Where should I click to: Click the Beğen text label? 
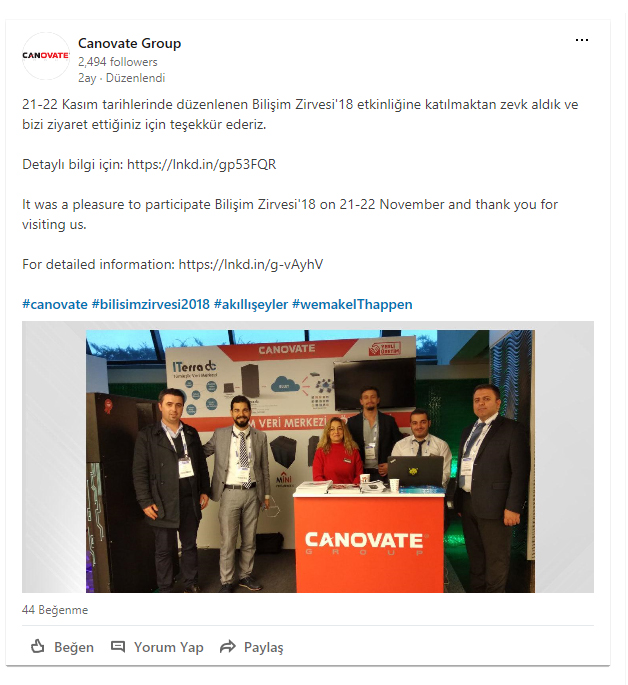tap(74, 647)
